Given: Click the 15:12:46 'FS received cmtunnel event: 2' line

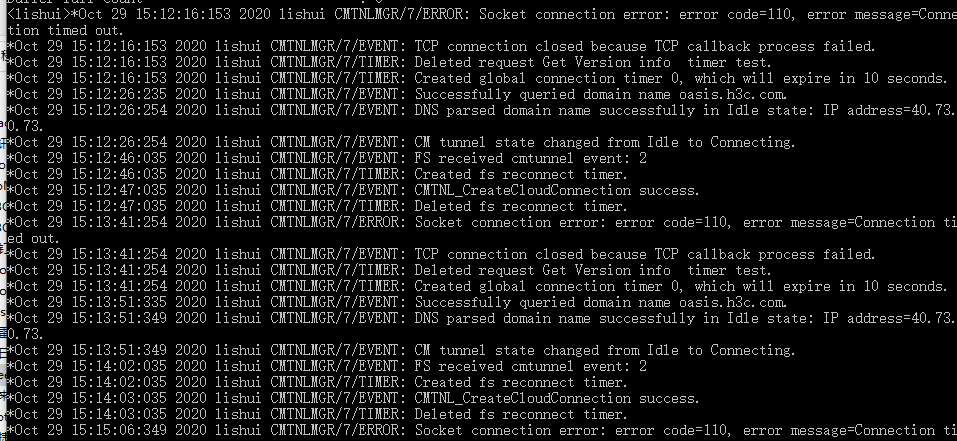Looking at the screenshot, I should coord(530,158).
